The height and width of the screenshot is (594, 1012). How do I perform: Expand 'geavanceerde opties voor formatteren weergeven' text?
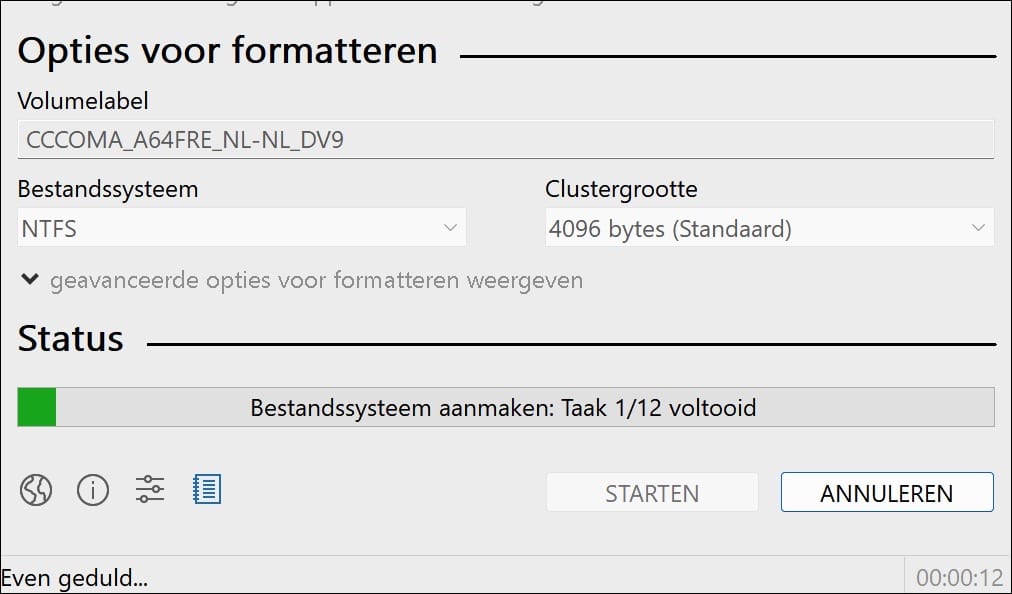click(x=316, y=280)
